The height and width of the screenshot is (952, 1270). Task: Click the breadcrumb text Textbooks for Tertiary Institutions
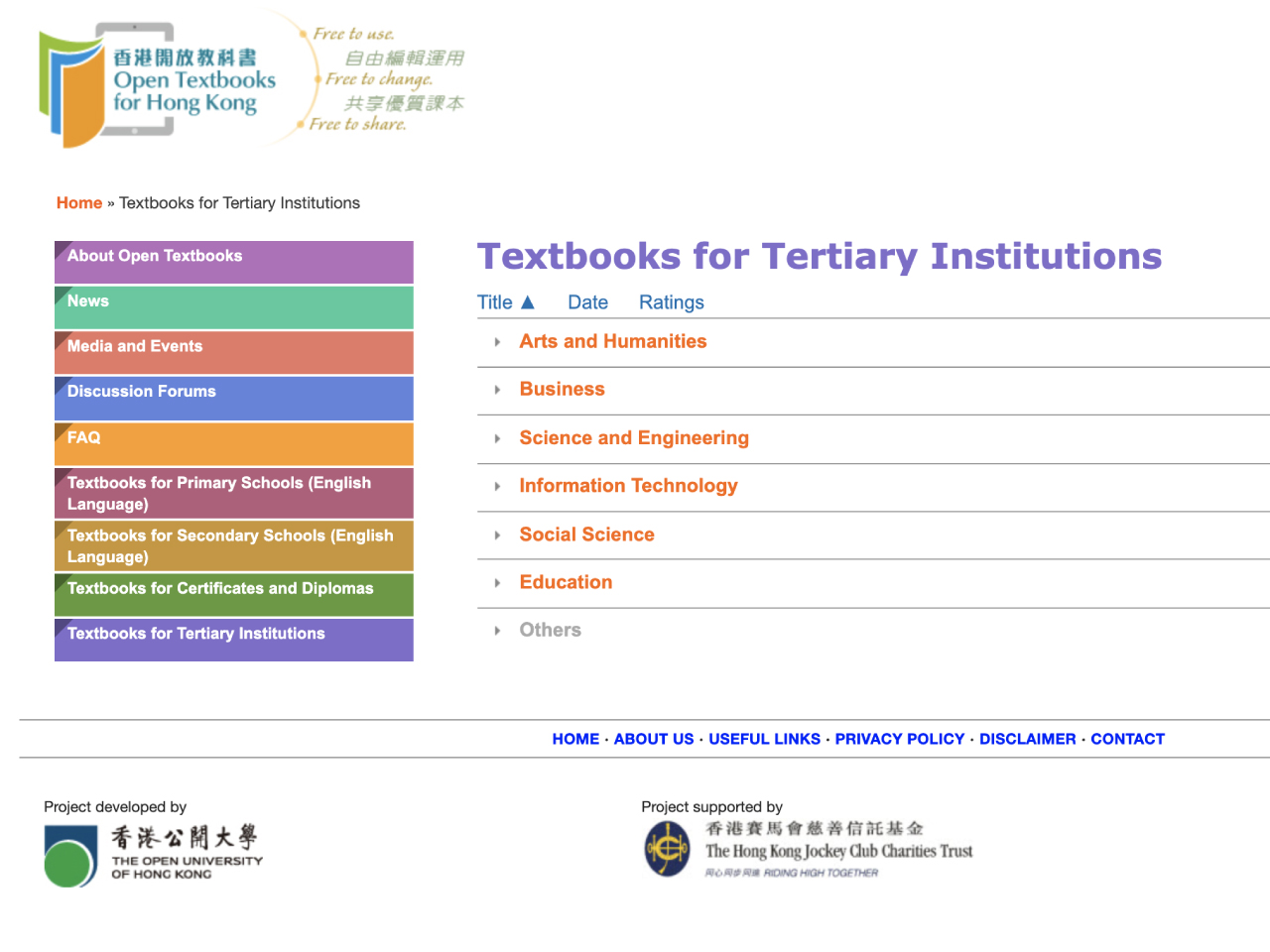pos(239,203)
